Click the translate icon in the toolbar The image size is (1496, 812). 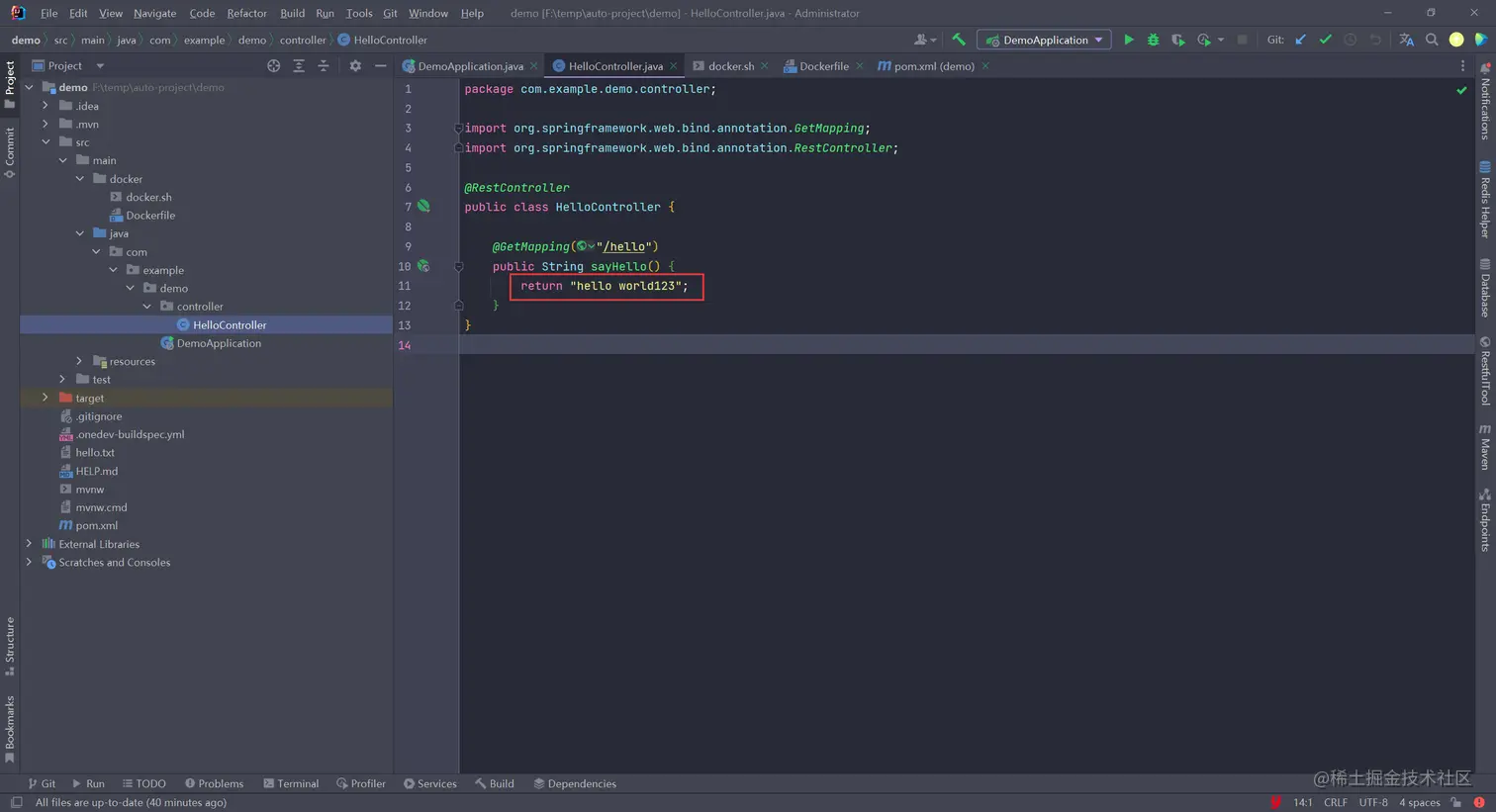coord(1406,40)
